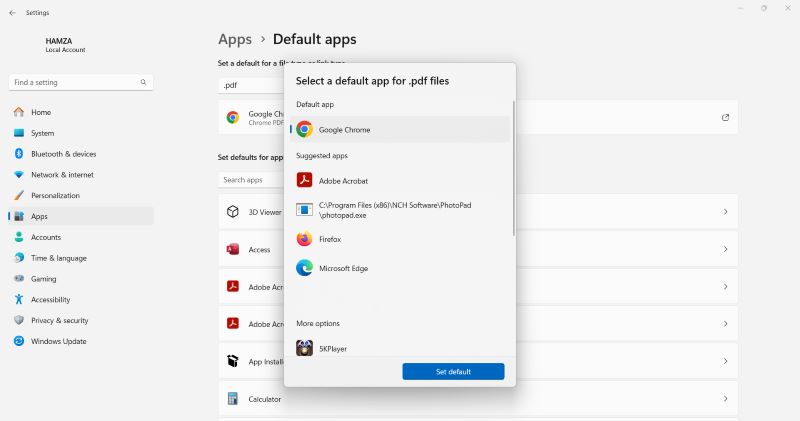This screenshot has width=800, height=421.
Task: Click the Calculator app icon
Action: pyautogui.click(x=233, y=399)
